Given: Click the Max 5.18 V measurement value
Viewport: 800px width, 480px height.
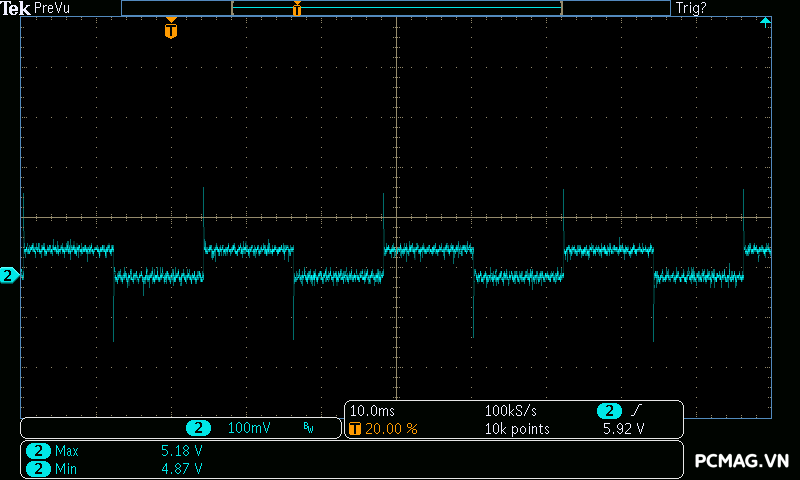Looking at the screenshot, I should (x=181, y=451).
